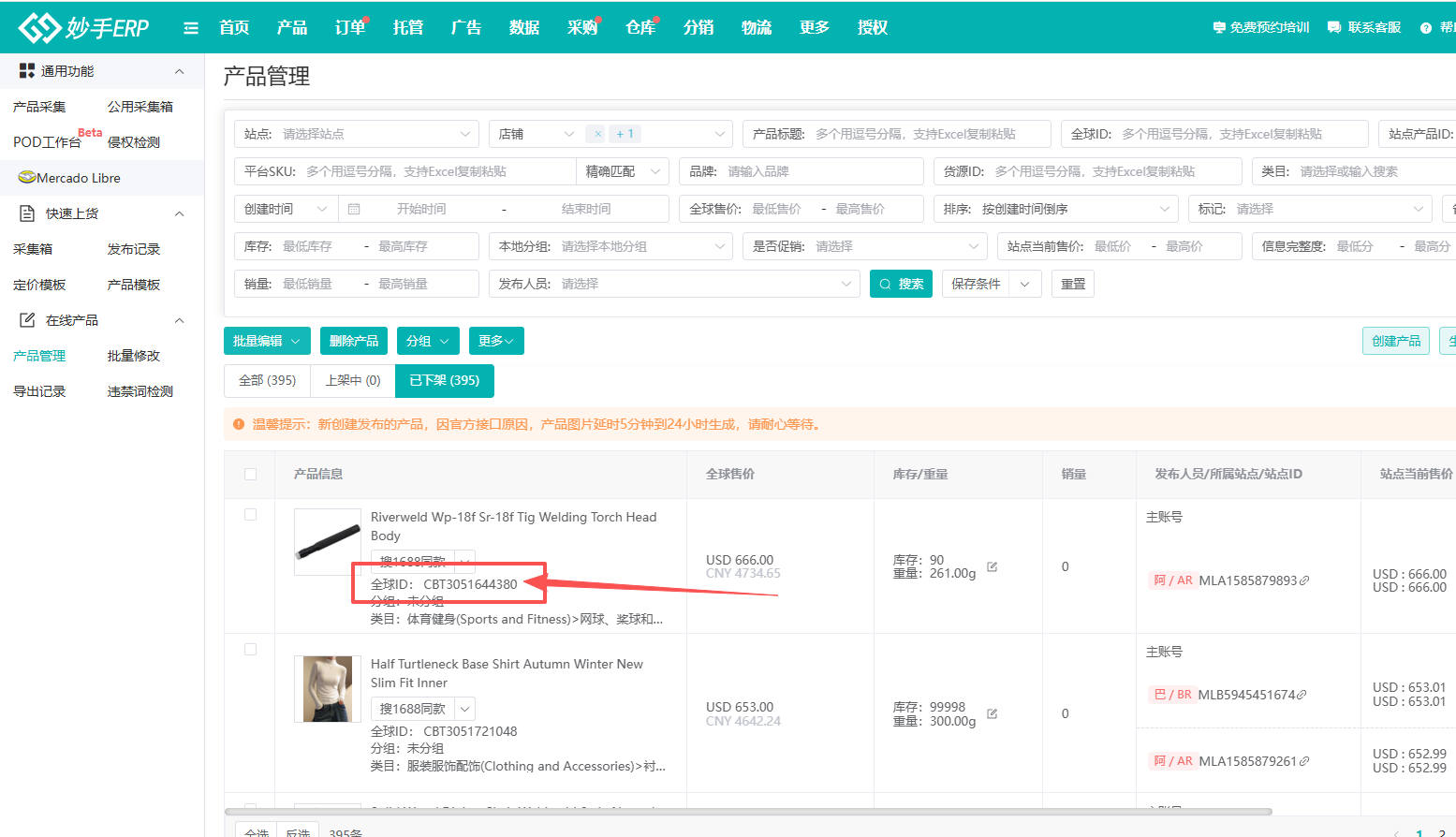
Task: Click the 产品标题 input field
Action: 927,134
